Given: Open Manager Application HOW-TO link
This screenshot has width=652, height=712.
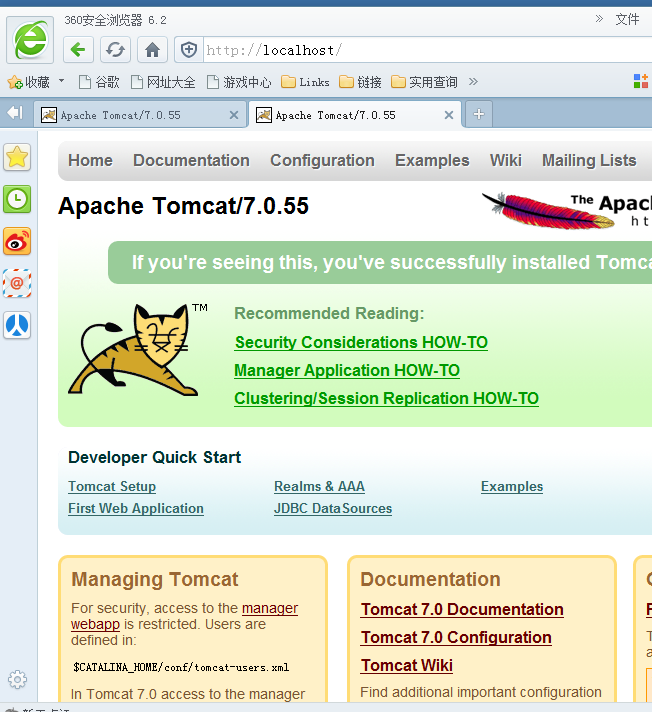Looking at the screenshot, I should (x=347, y=371).
